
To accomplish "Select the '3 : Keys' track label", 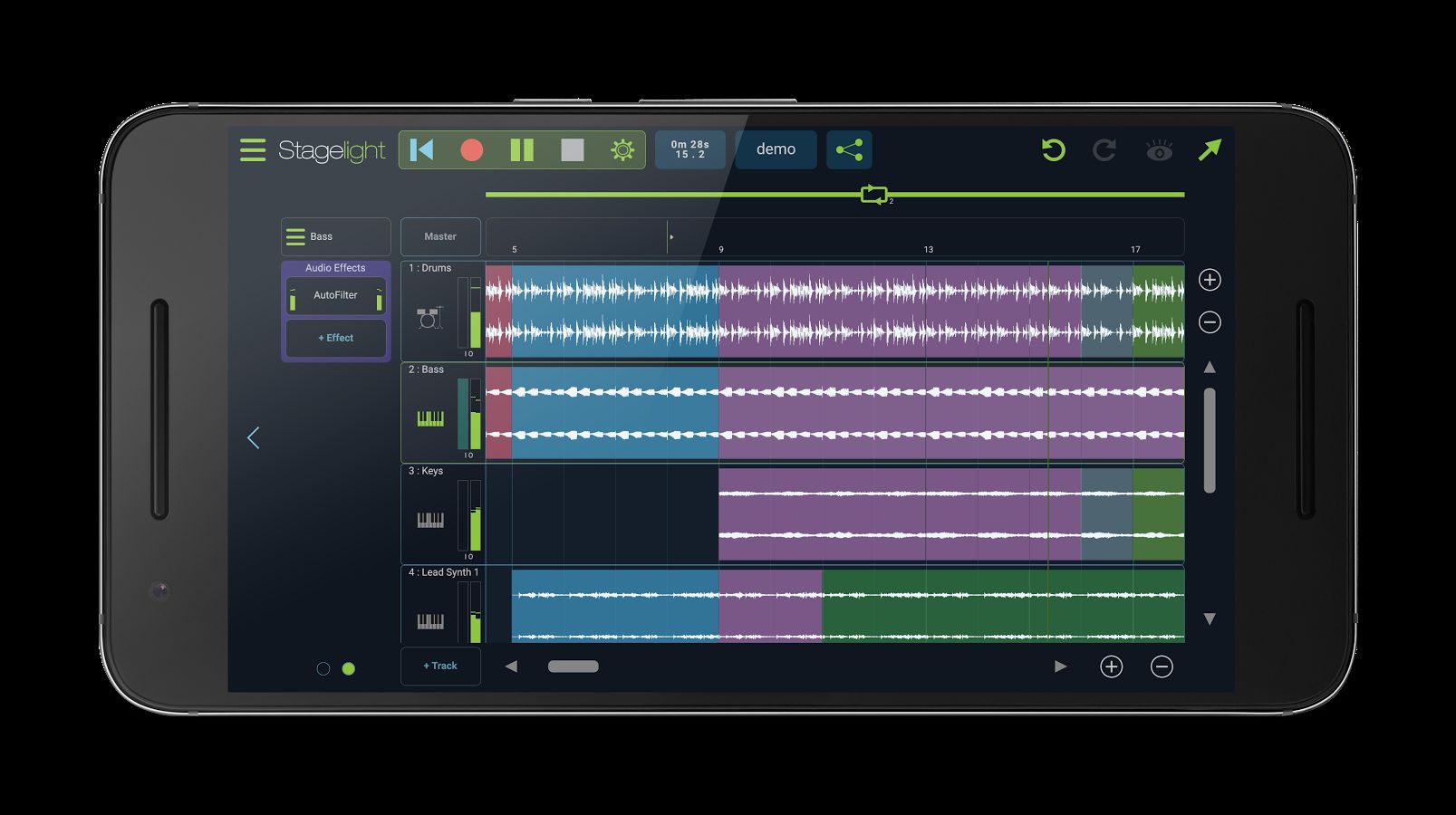I will click(x=426, y=472).
